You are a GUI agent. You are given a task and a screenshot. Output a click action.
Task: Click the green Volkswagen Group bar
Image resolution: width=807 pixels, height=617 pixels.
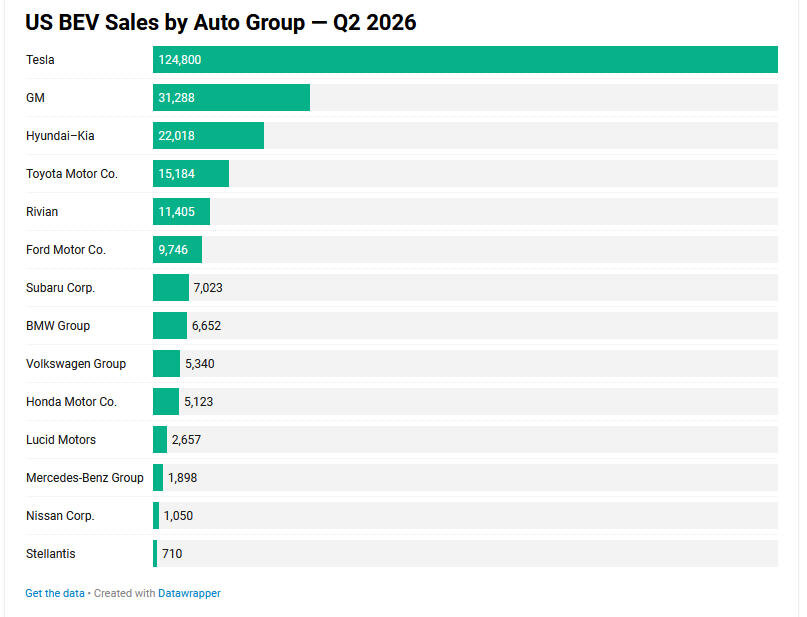click(x=166, y=364)
